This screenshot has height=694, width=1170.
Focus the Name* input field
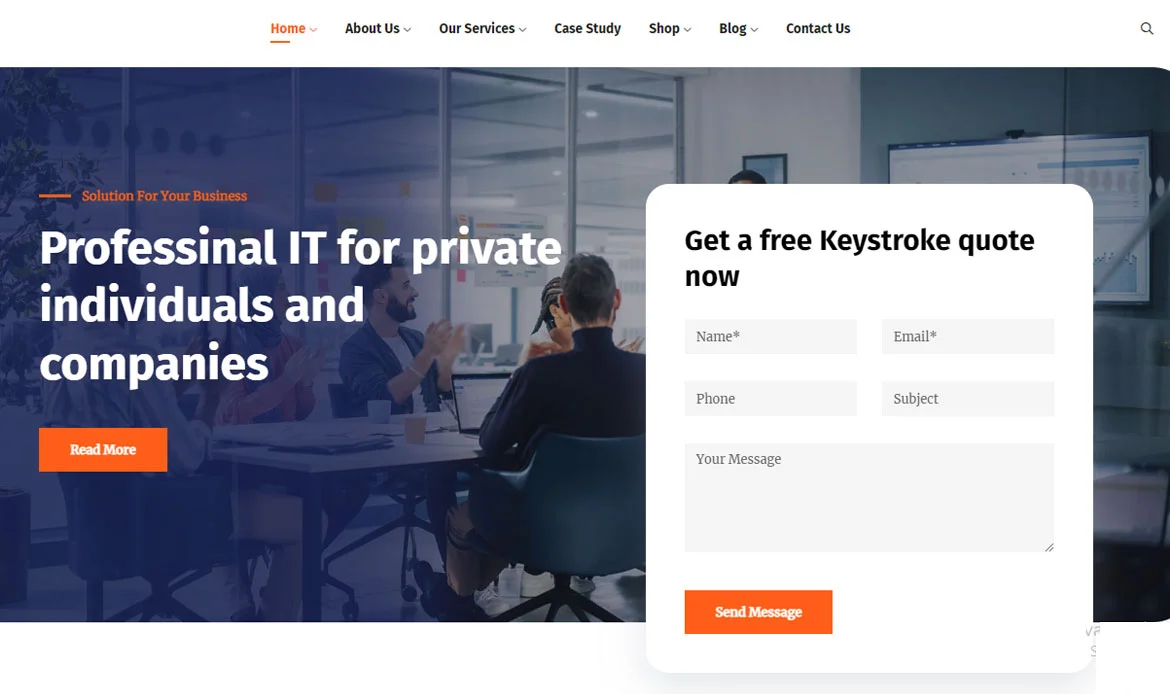coord(771,337)
